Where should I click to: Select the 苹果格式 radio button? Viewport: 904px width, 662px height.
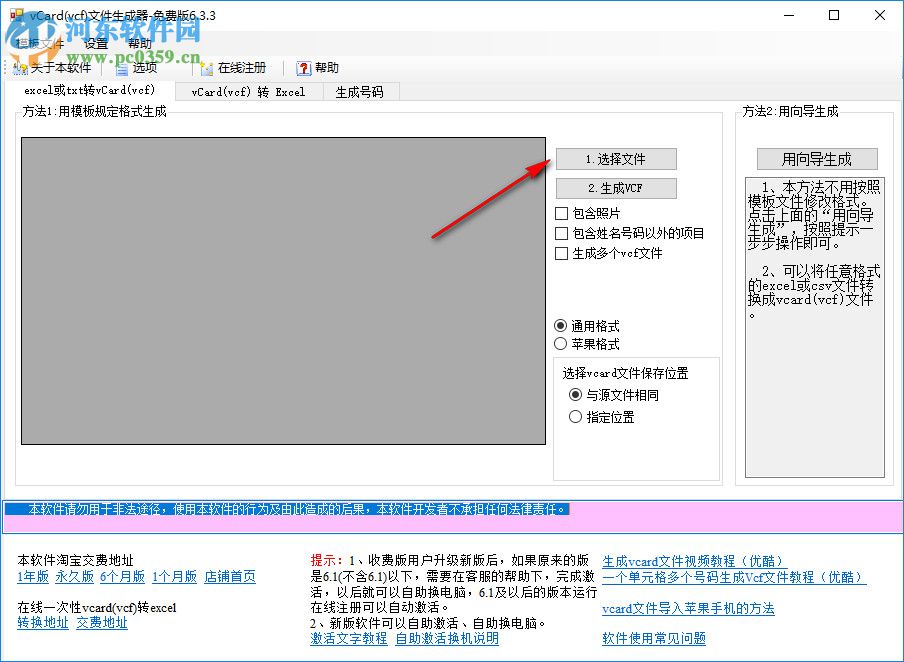point(562,345)
